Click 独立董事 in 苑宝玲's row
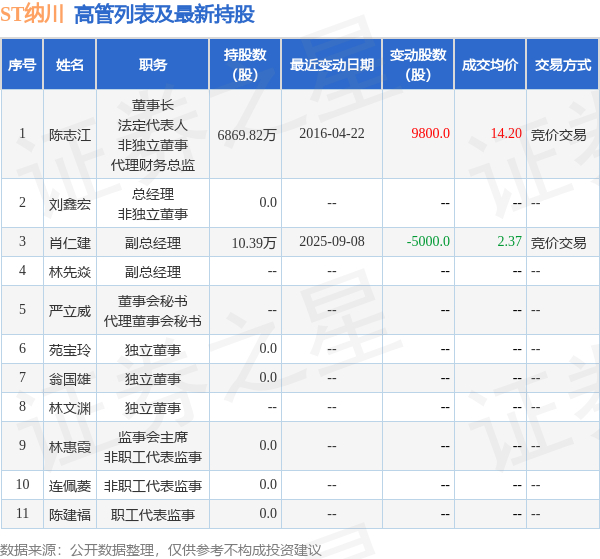 [x=153, y=350]
